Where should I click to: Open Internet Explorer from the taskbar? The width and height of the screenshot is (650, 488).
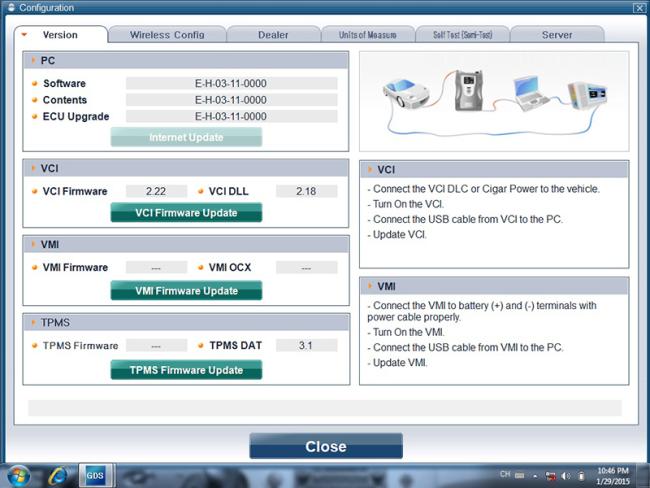[x=58, y=475]
